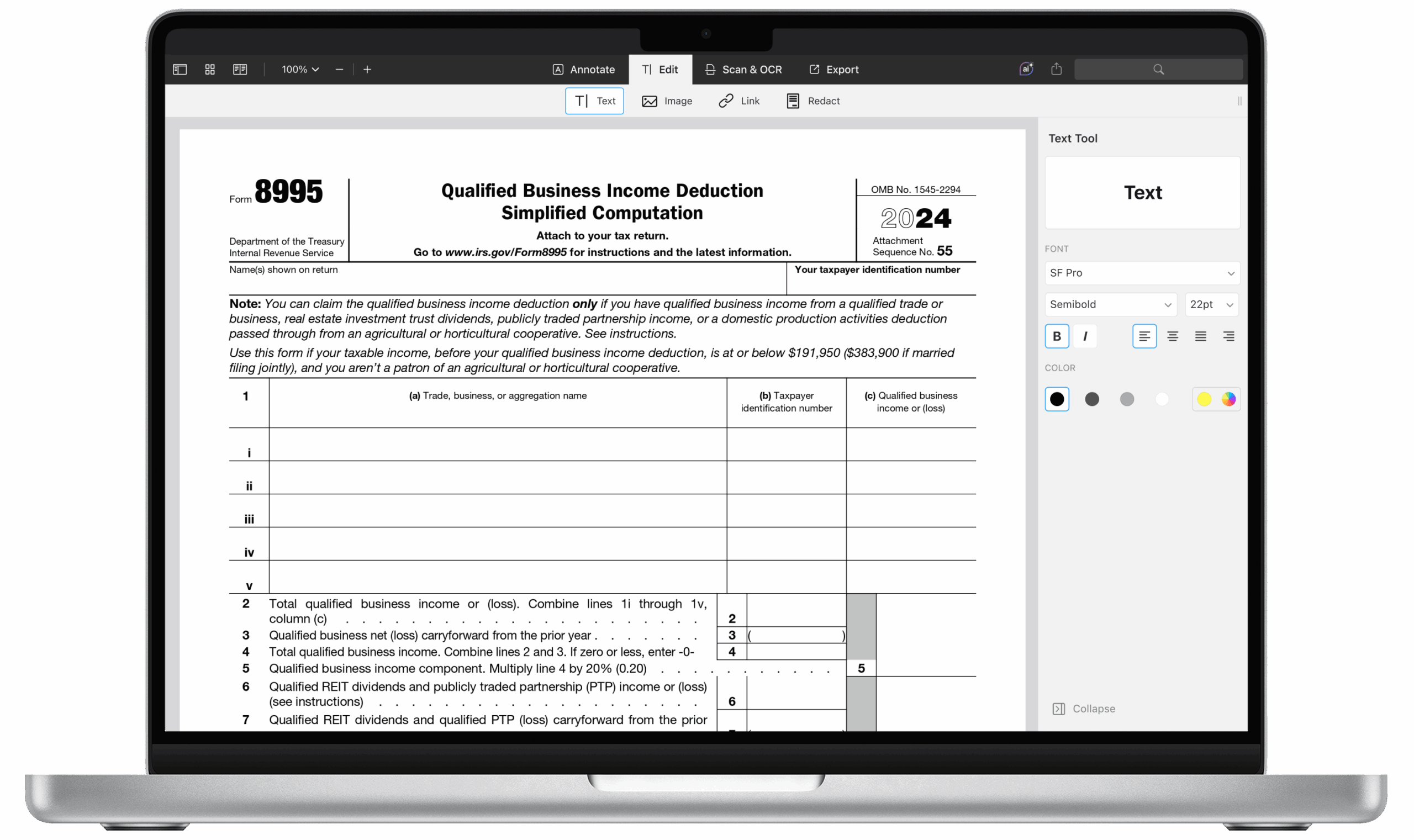1414x840 pixels.
Task: Select the Text edit tool
Action: click(594, 101)
